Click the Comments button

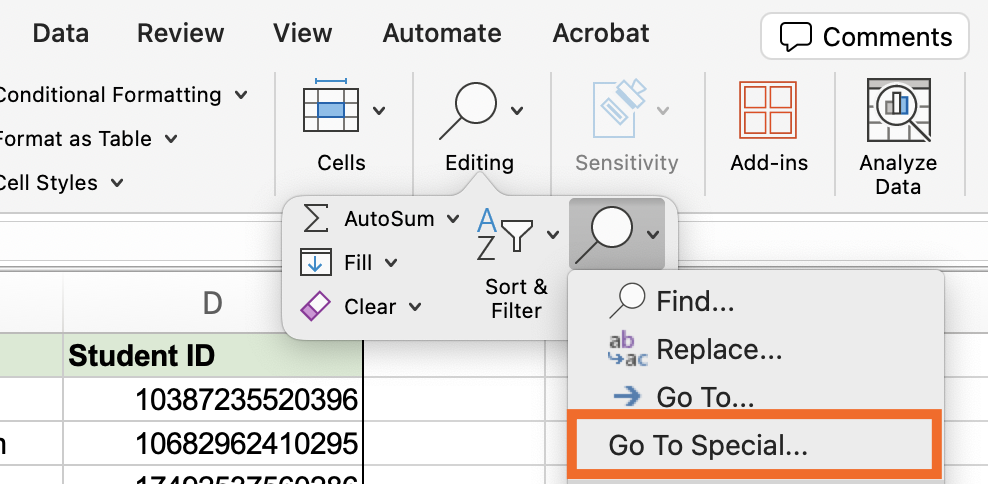point(864,37)
